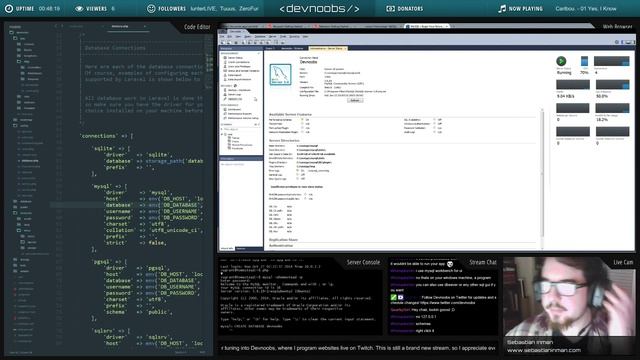Collapse the Management section of the navigator
640x360 pixels.
[x=259, y=53]
